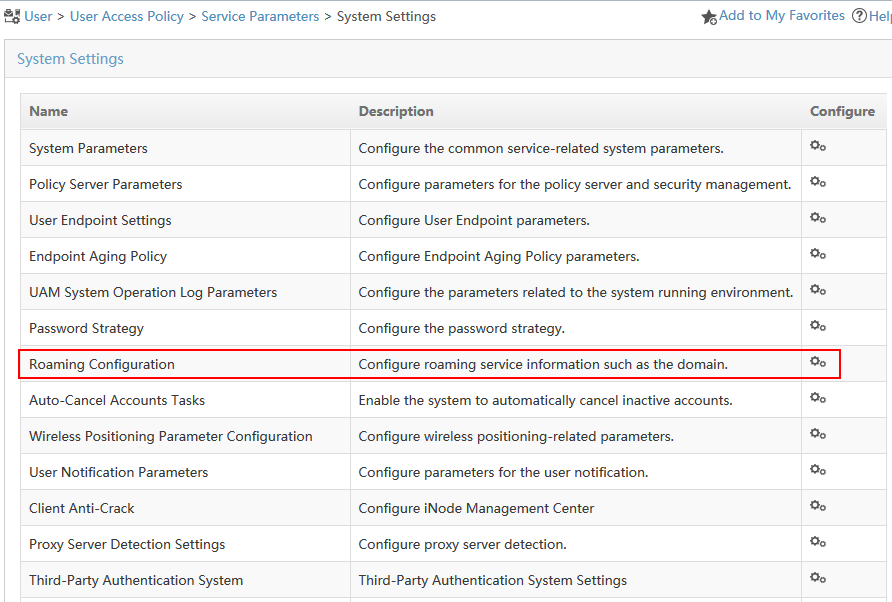Open configure gear for User Notification Parameters
892x602 pixels.
(817, 469)
